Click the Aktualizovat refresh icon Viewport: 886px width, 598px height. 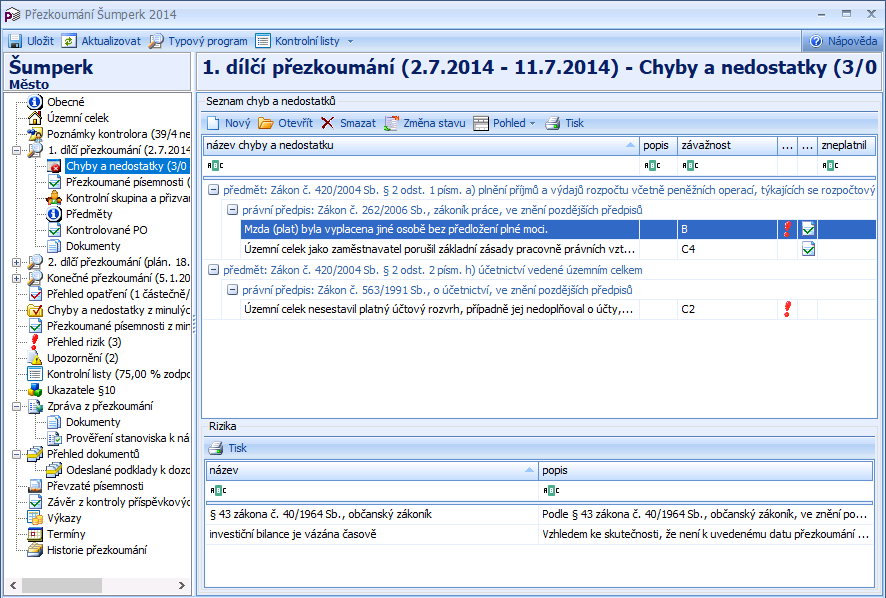click(69, 41)
